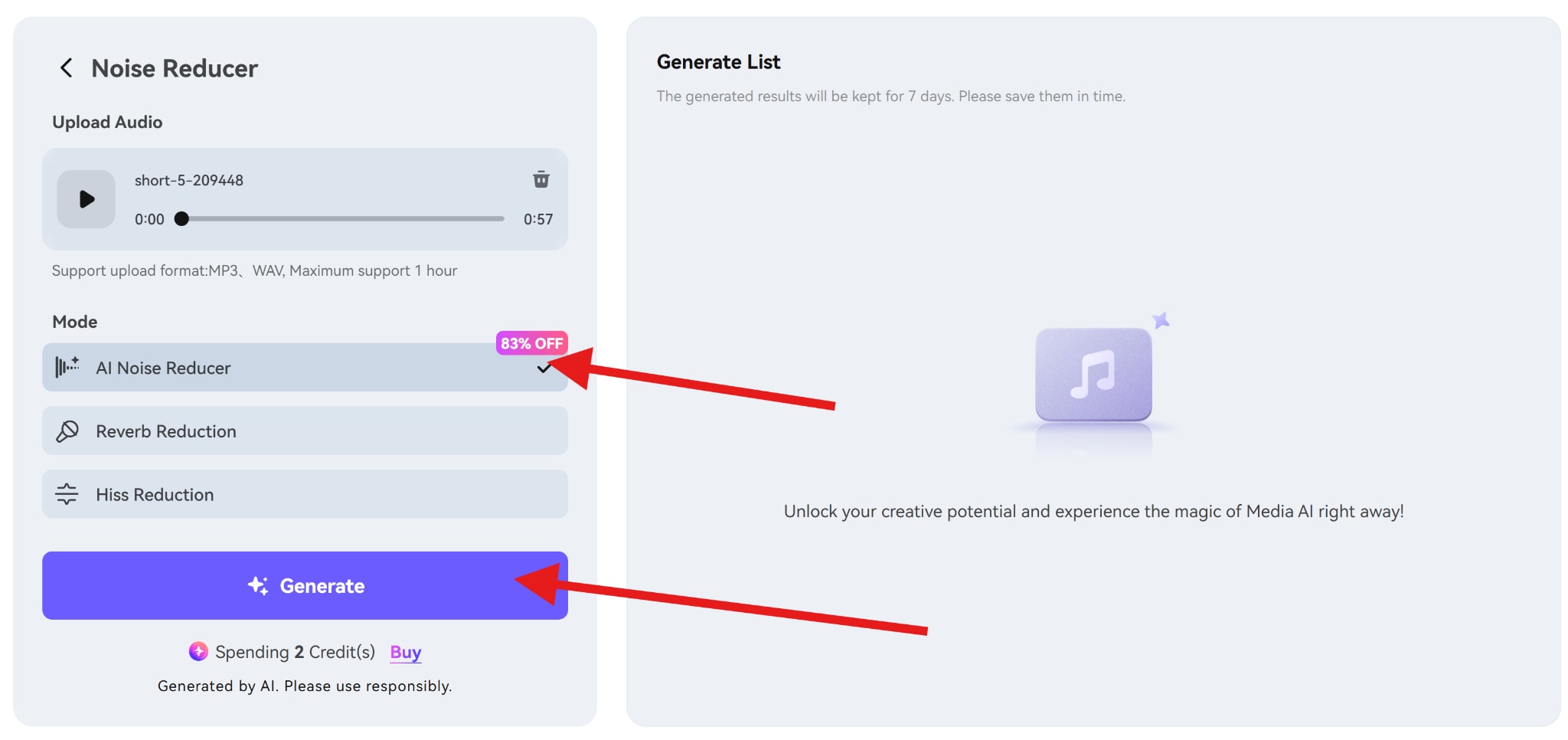Select the AI Noise Reducer waveform icon
This screenshot has width=1568, height=740.
tap(67, 368)
